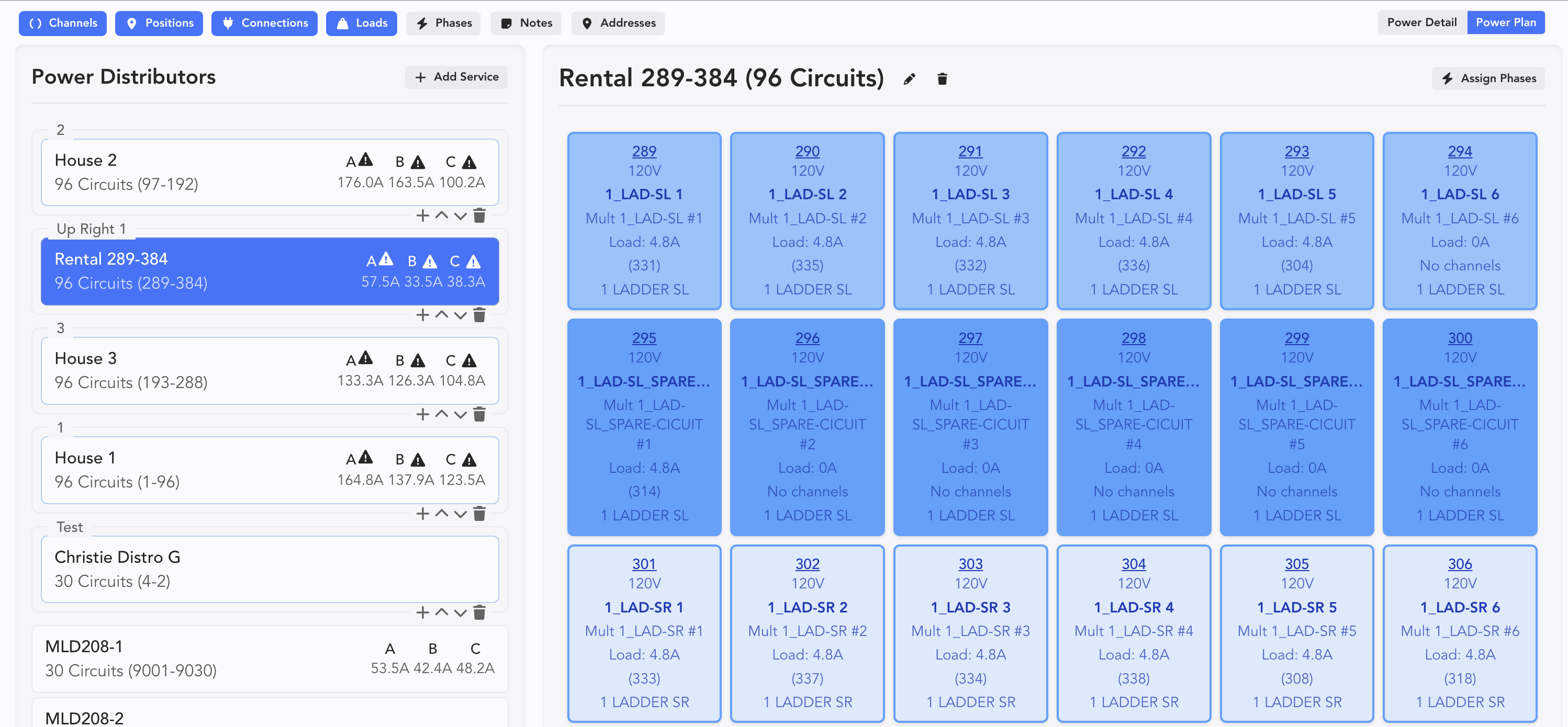
Task: Click the plus icon below House 1 distributor
Action: coord(422,514)
